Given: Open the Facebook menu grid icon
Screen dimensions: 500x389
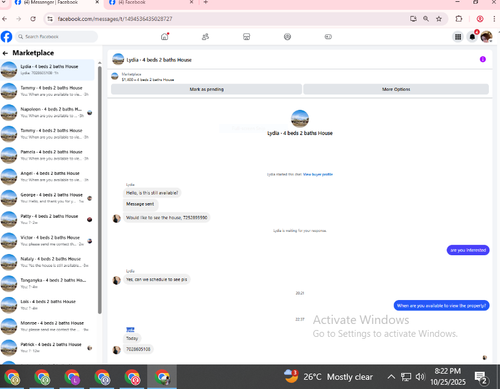Looking at the screenshot, I should point(458,37).
